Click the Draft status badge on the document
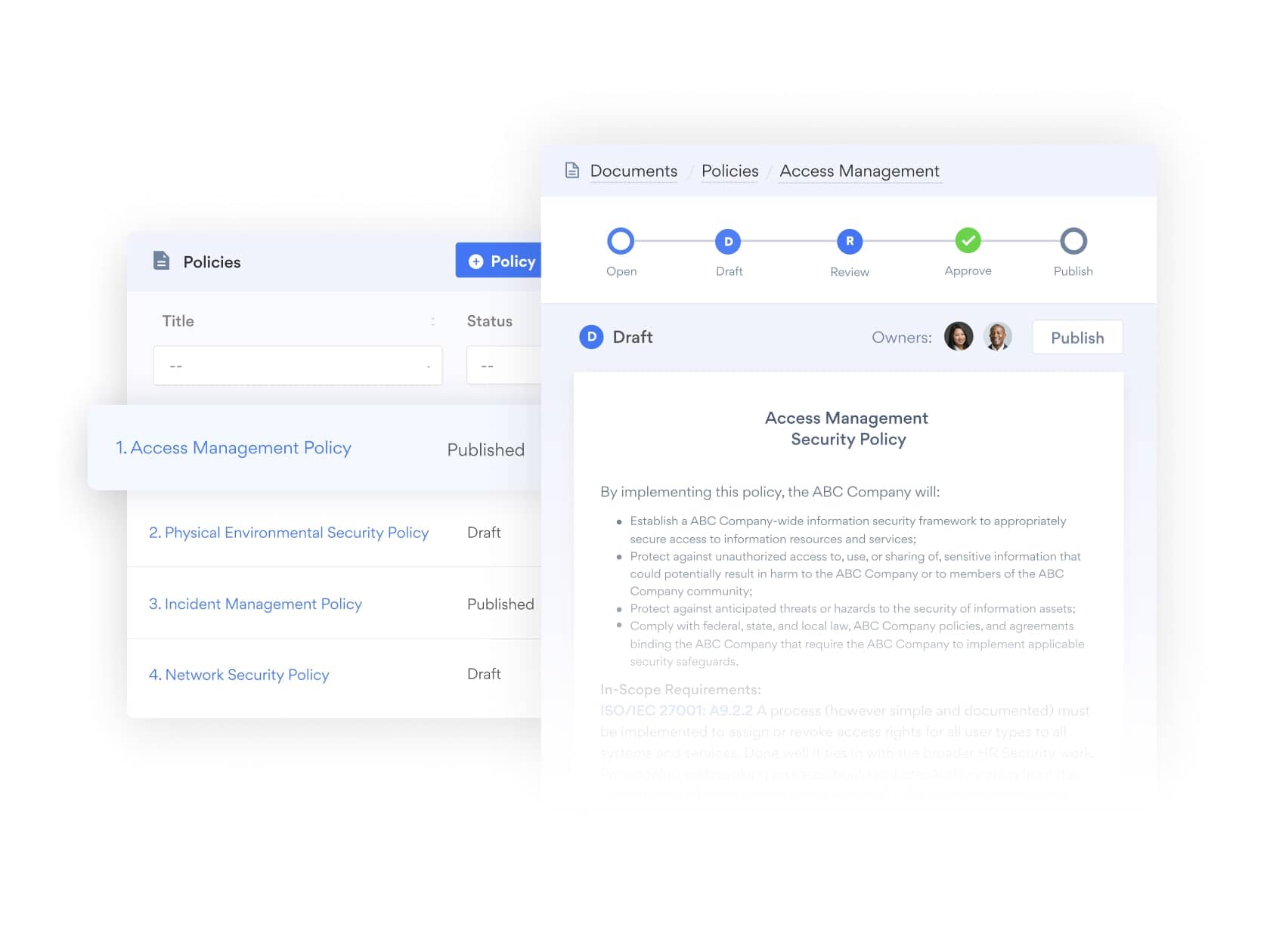Screen dimensions: 1270x952 pyautogui.click(x=592, y=337)
